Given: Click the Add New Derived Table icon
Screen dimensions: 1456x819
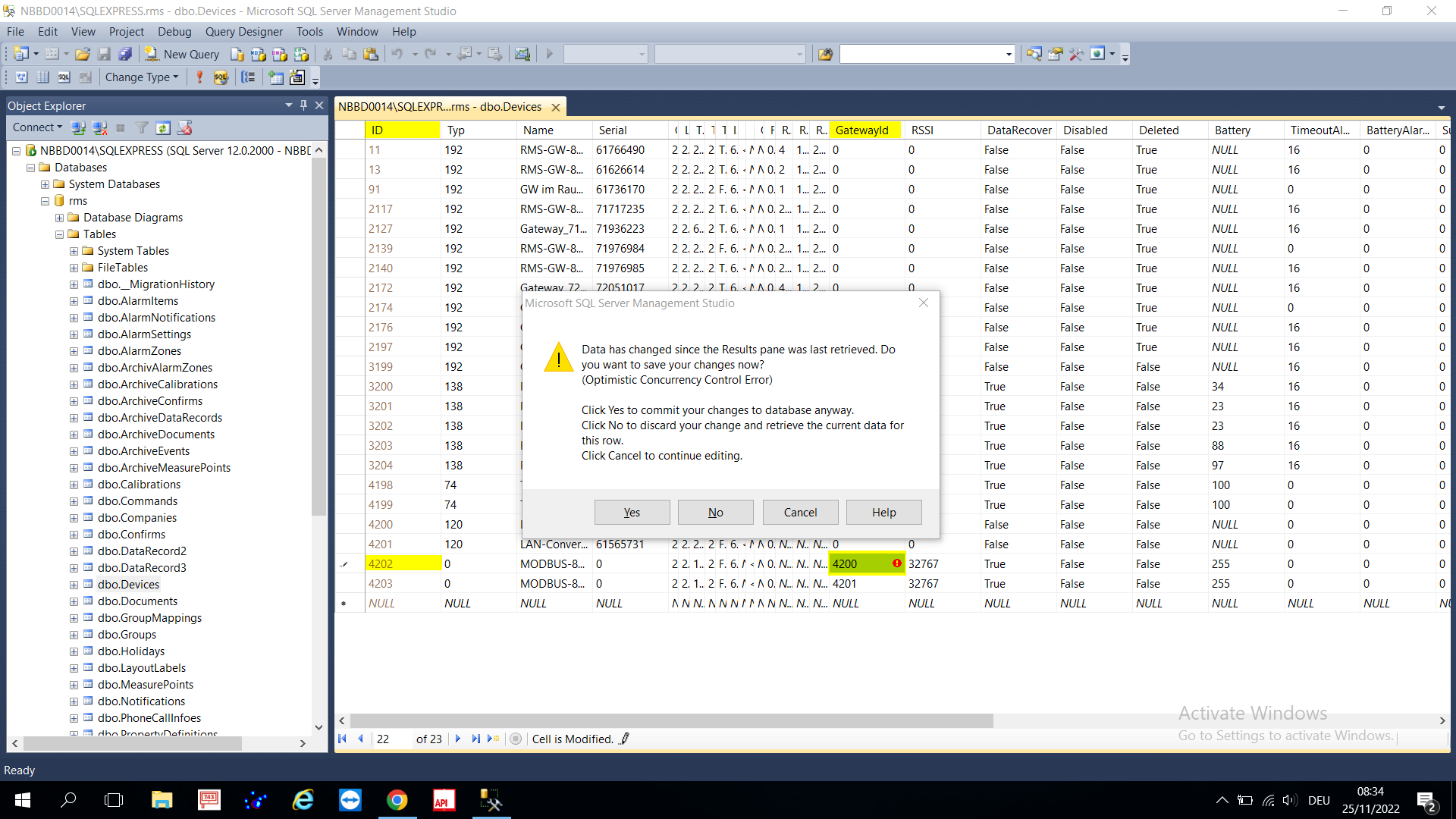Looking at the screenshot, I should [x=297, y=77].
